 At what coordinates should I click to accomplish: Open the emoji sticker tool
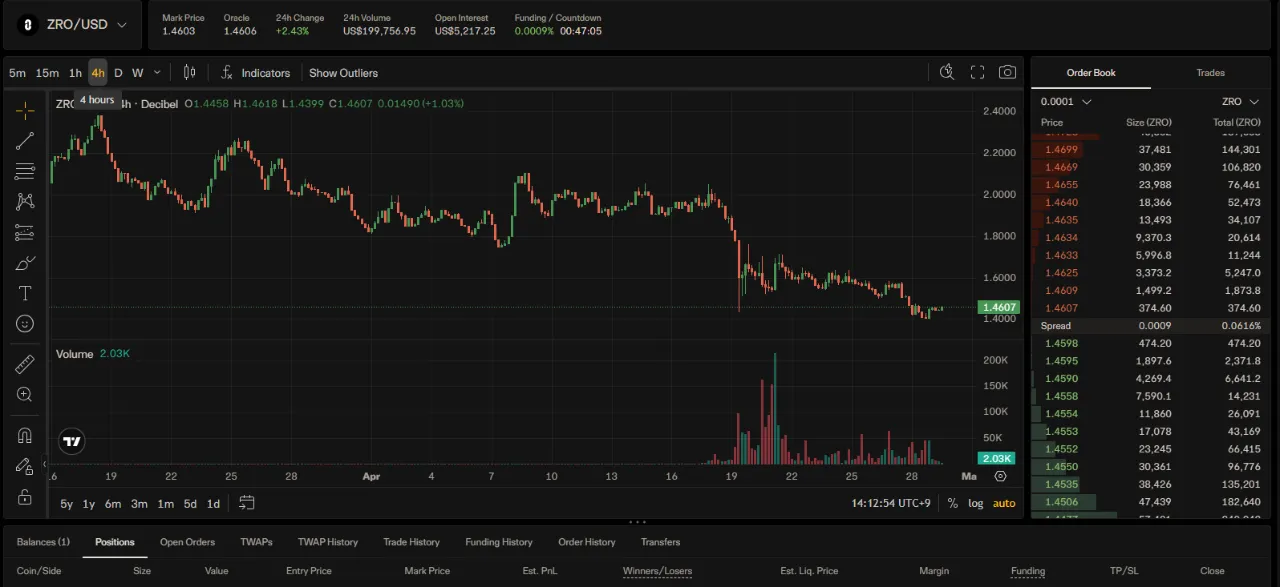tap(25, 324)
